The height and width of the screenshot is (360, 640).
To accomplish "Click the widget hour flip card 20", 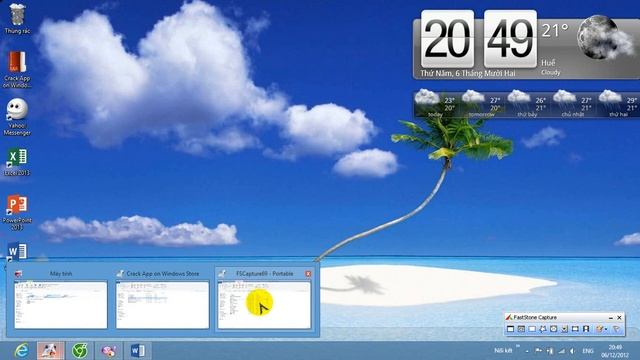I will coord(447,39).
